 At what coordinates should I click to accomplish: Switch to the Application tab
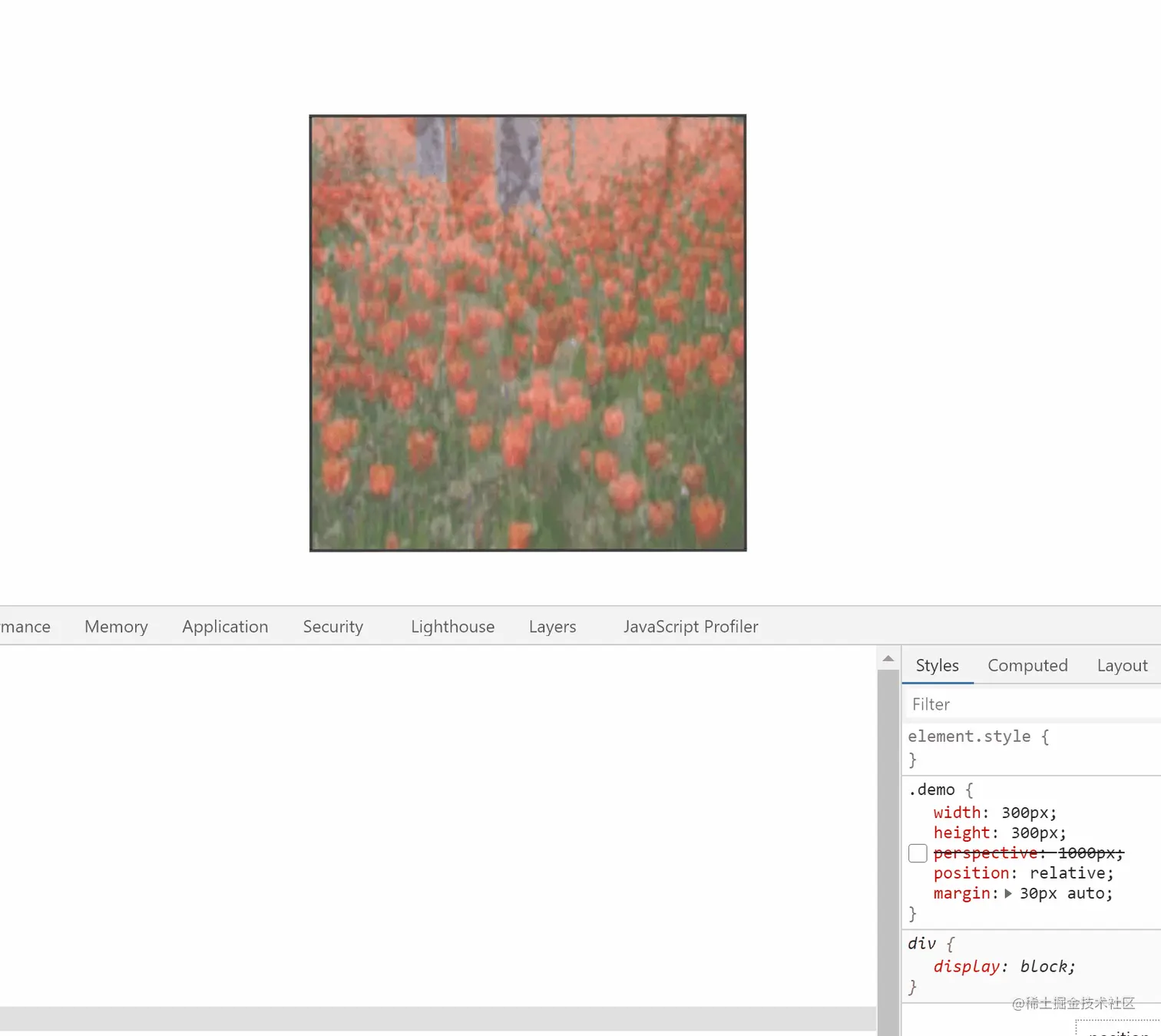[225, 627]
